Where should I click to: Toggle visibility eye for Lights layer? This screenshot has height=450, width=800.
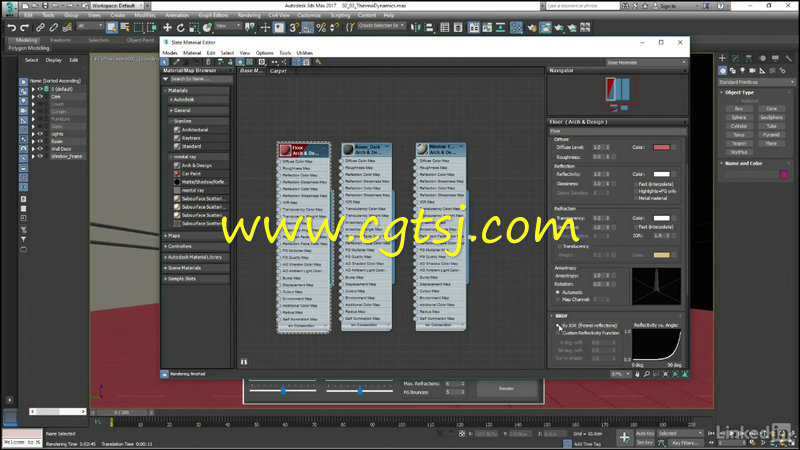click(40, 134)
